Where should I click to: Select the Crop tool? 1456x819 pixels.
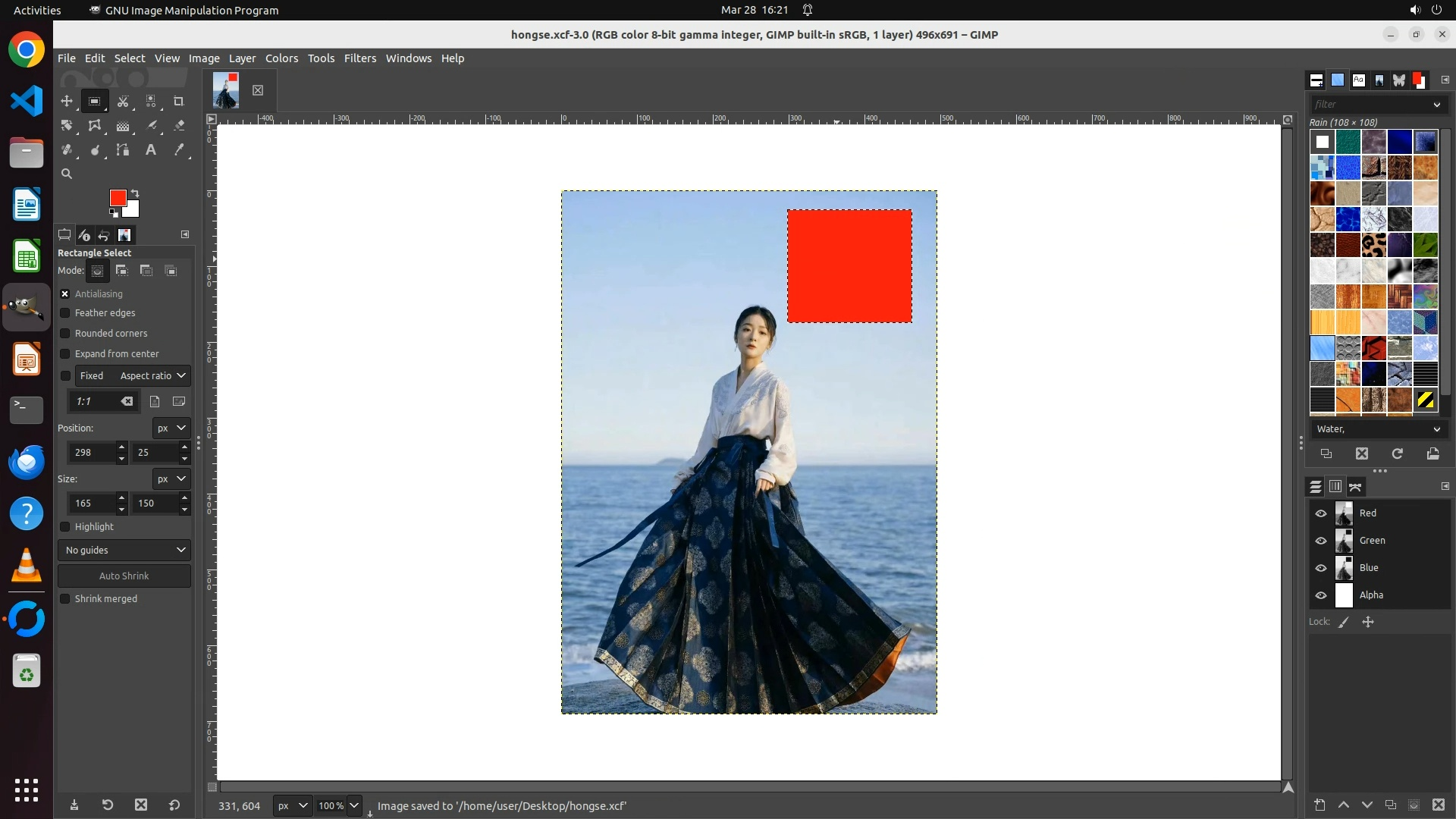click(x=179, y=101)
